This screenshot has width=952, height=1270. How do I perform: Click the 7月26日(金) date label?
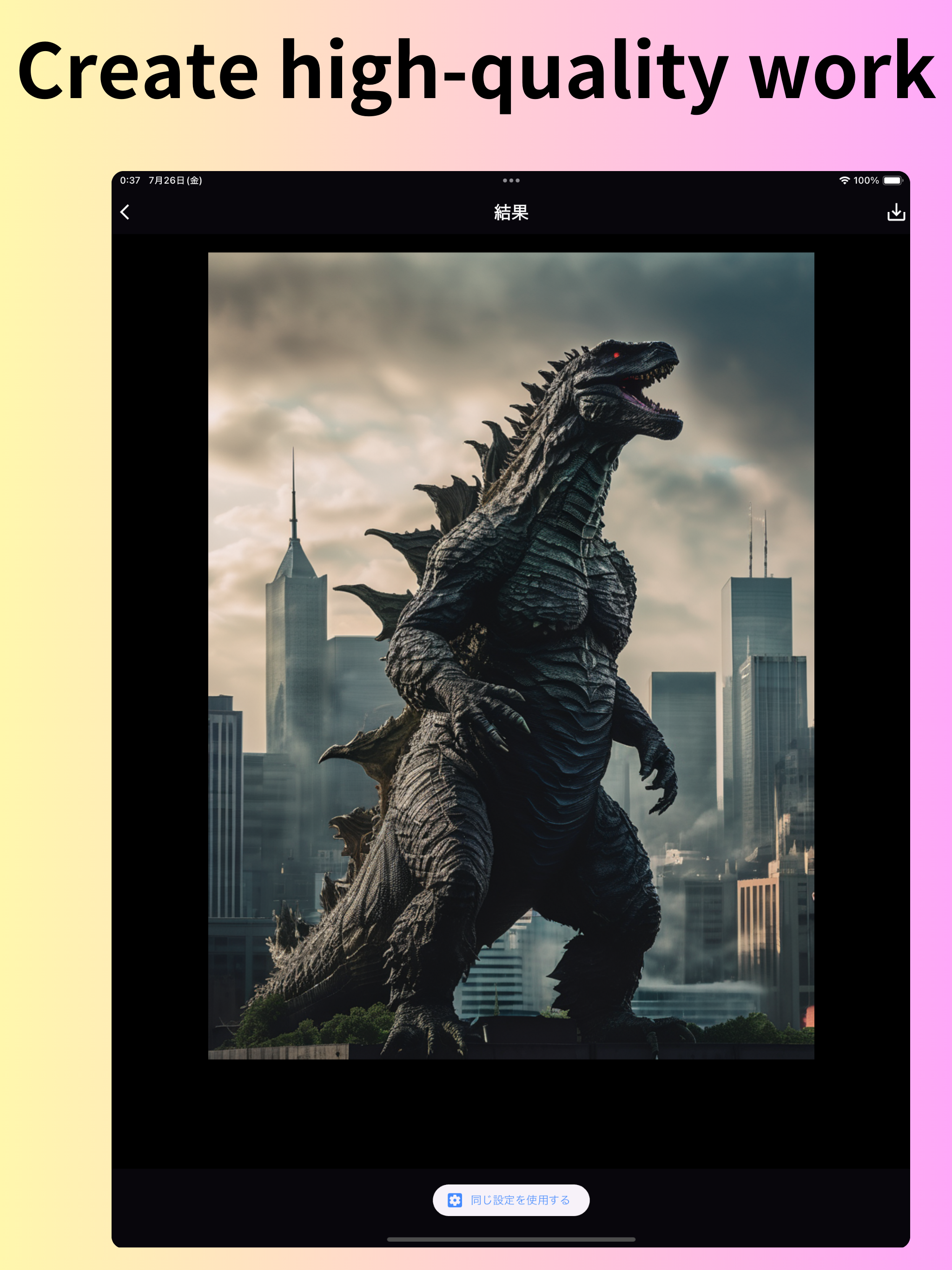point(175,180)
